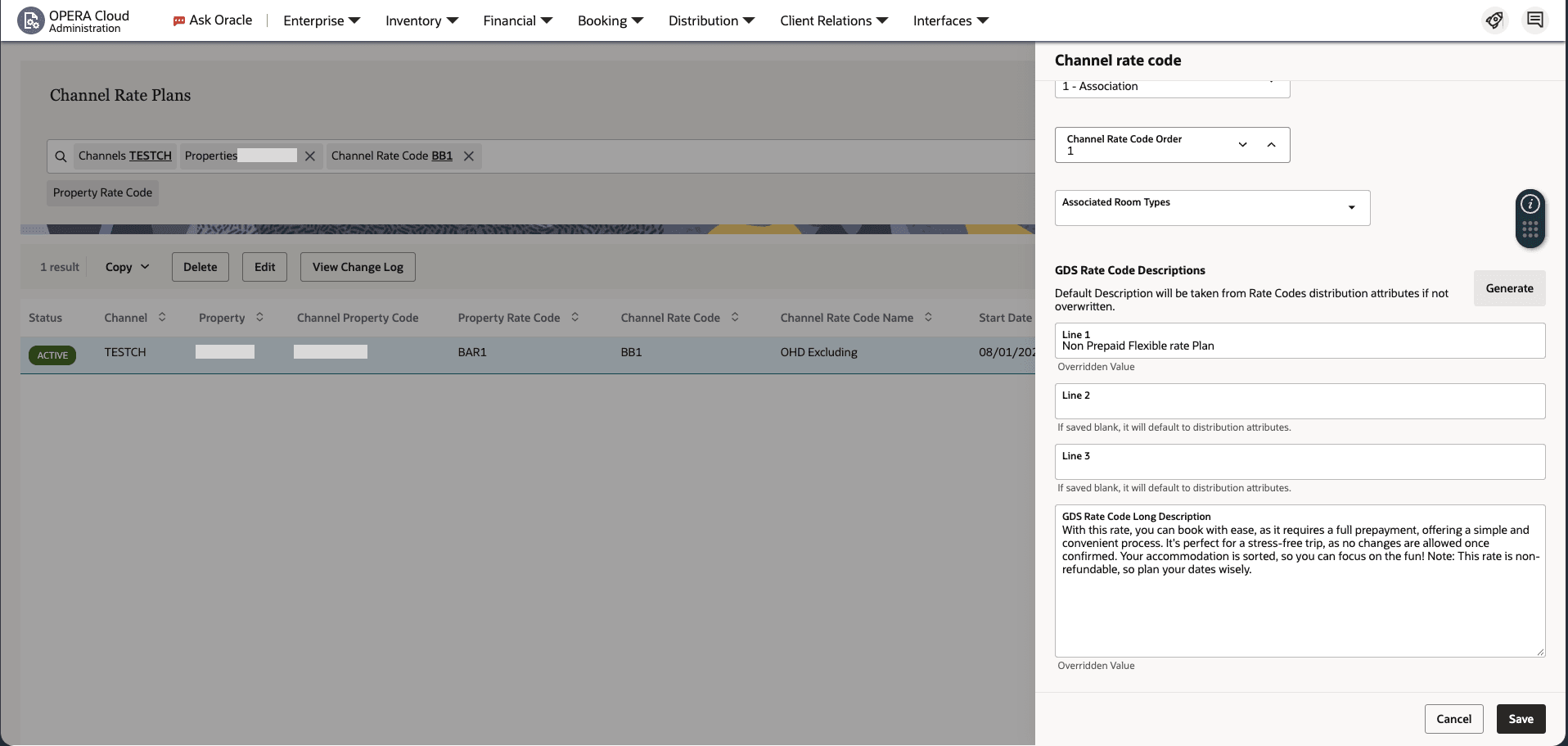Click the Line 3 description field
The height and width of the screenshot is (746, 1568).
pyautogui.click(x=1300, y=462)
